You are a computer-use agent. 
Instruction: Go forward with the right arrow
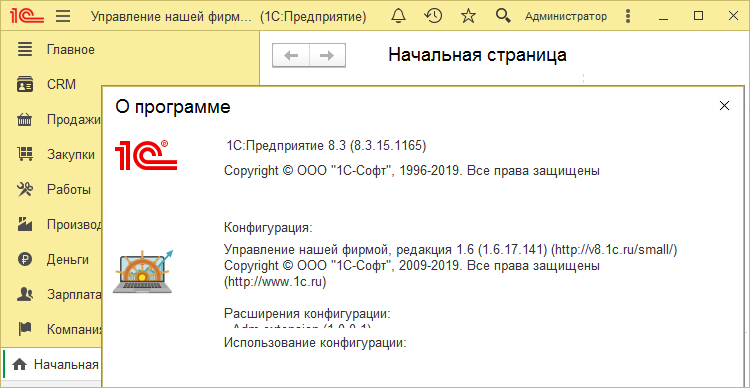tap(327, 56)
